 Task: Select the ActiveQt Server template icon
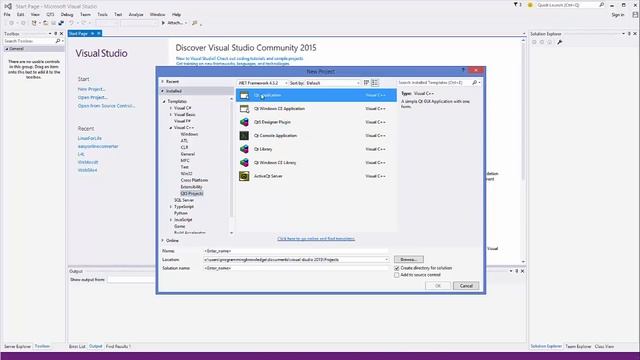coord(244,176)
